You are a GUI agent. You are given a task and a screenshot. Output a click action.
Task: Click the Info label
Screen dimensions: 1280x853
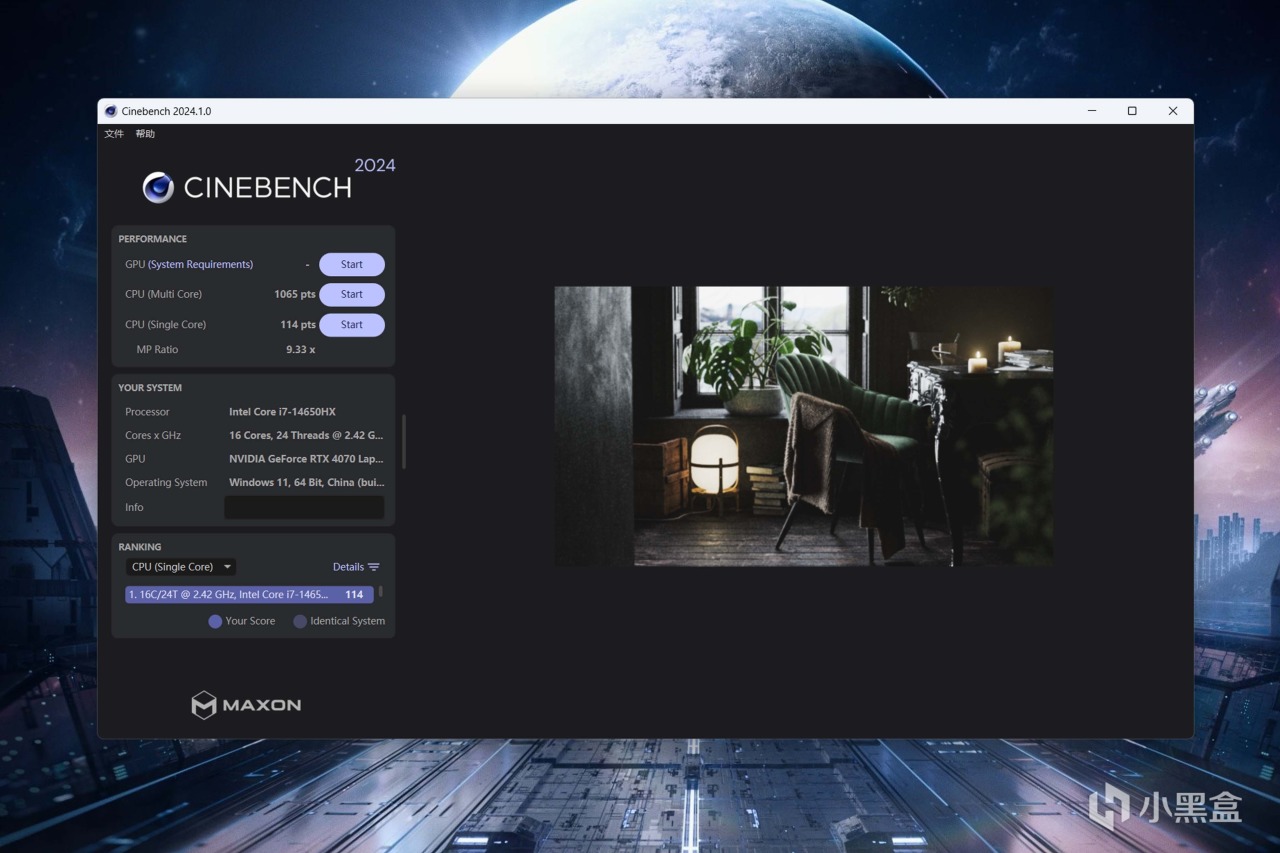134,508
